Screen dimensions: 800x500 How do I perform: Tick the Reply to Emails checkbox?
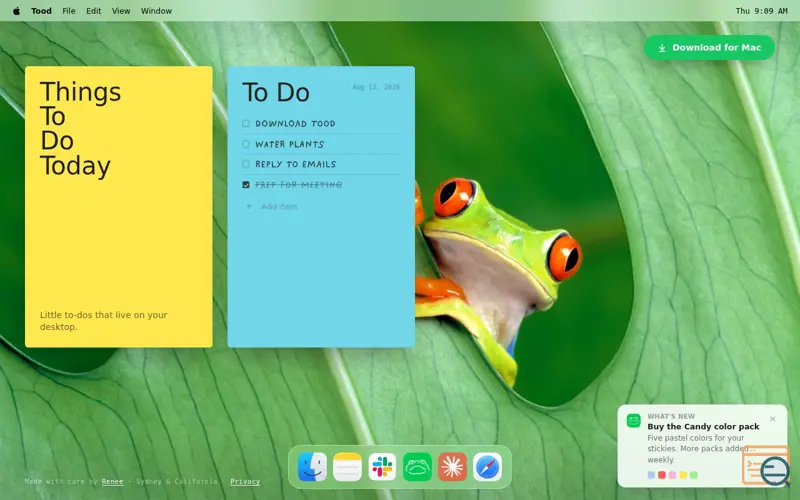pyautogui.click(x=246, y=164)
